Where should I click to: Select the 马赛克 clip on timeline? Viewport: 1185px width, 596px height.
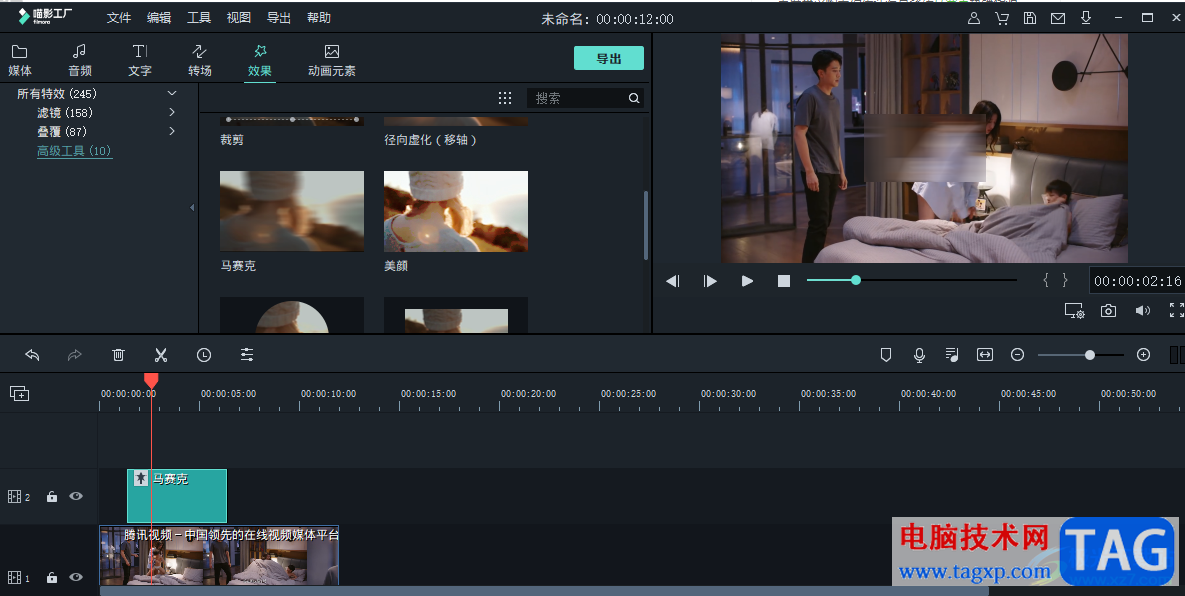click(x=177, y=496)
